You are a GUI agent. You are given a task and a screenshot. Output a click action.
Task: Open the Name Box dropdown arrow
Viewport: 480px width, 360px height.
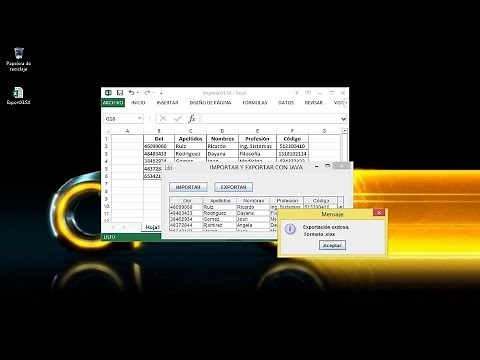(x=140, y=118)
